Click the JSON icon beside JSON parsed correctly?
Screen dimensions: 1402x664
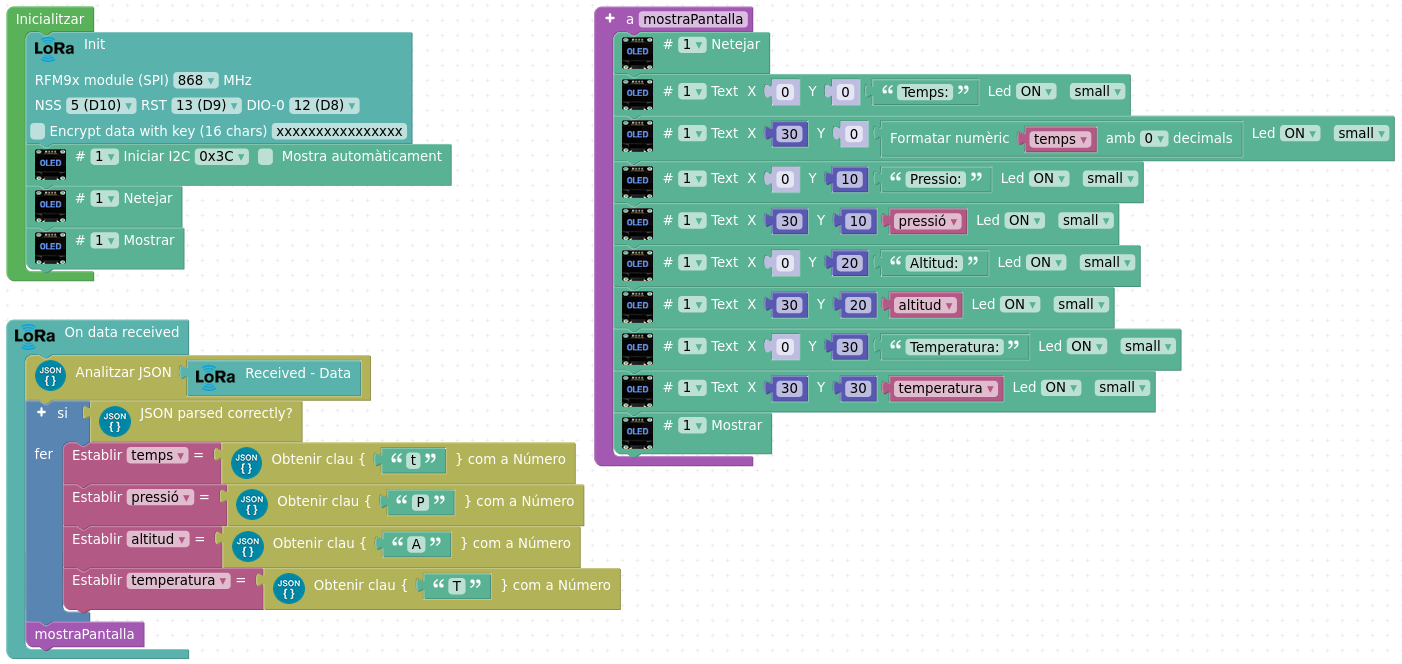(x=115, y=421)
